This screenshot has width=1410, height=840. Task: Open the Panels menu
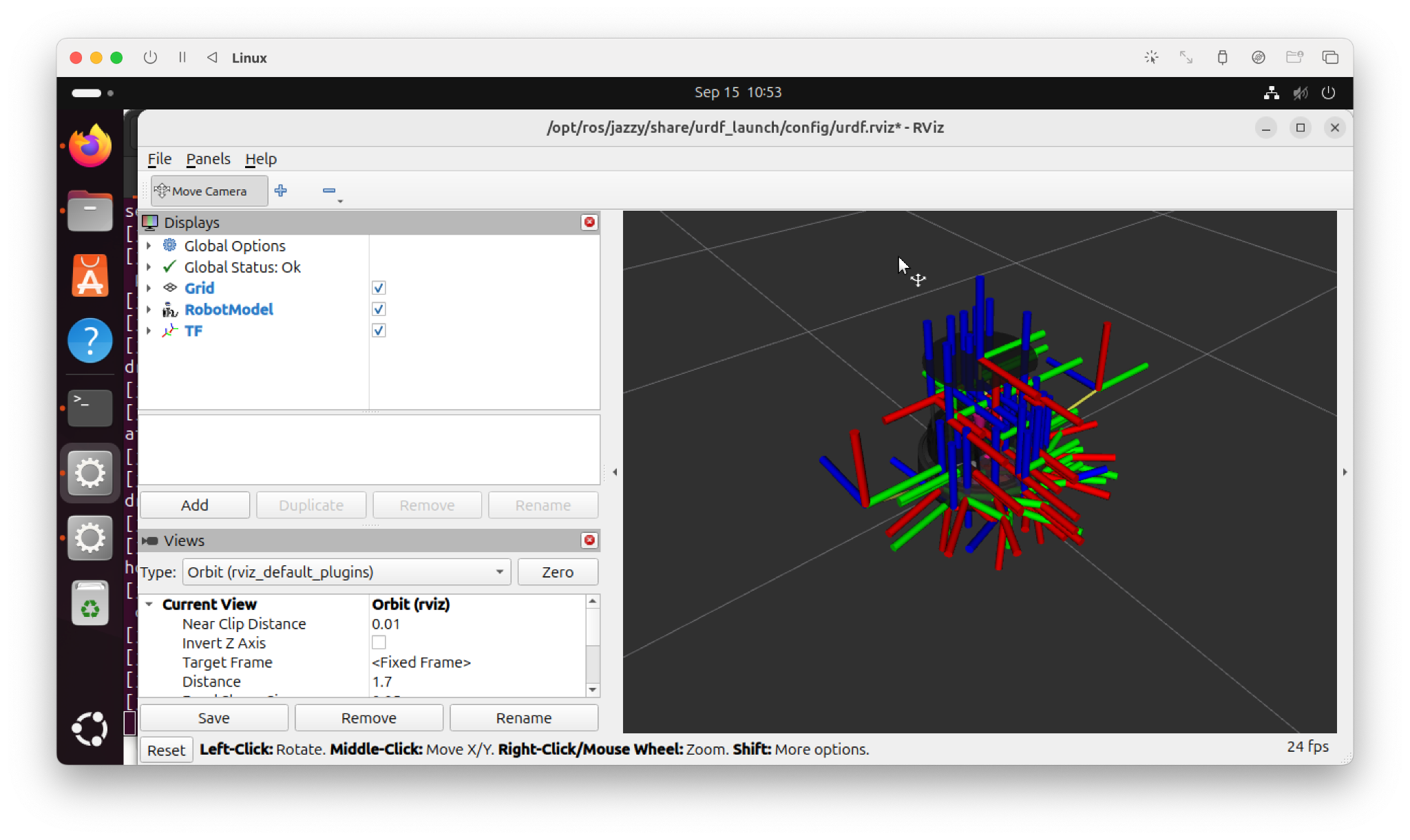208,158
